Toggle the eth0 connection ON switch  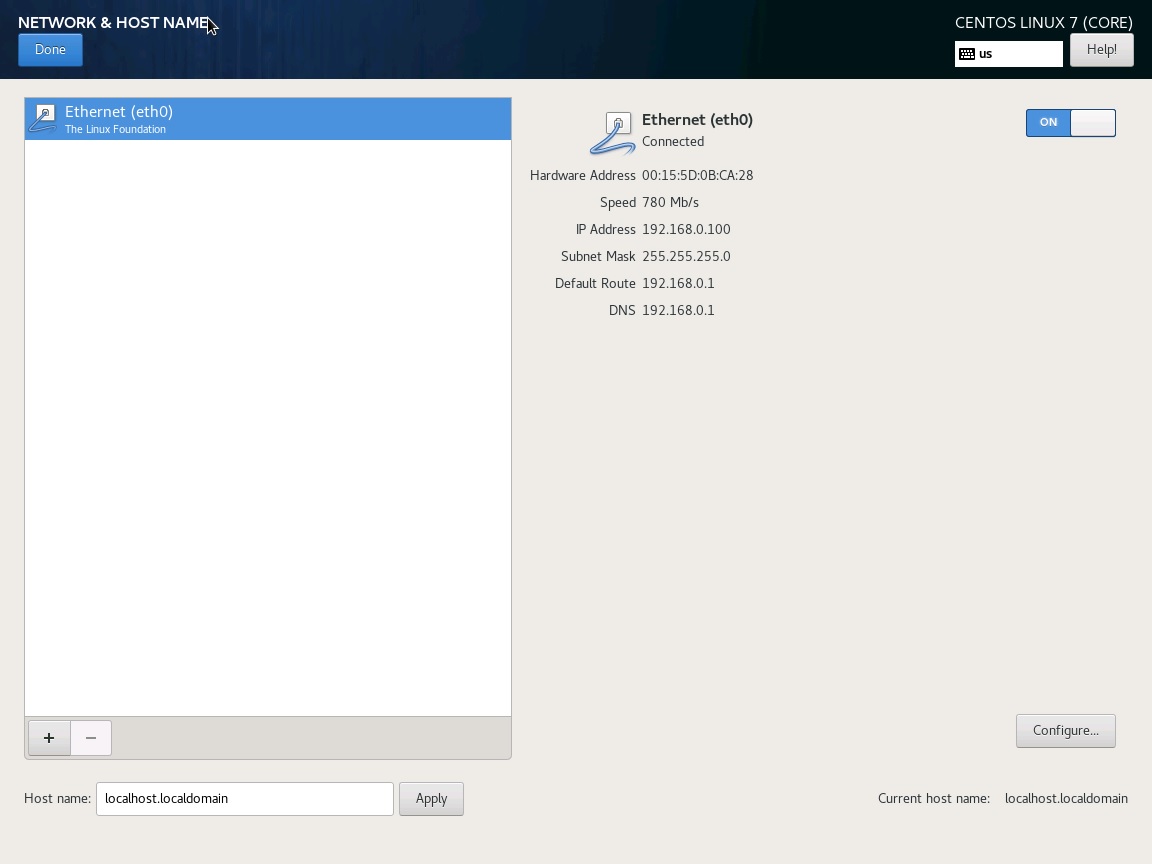pos(1070,123)
